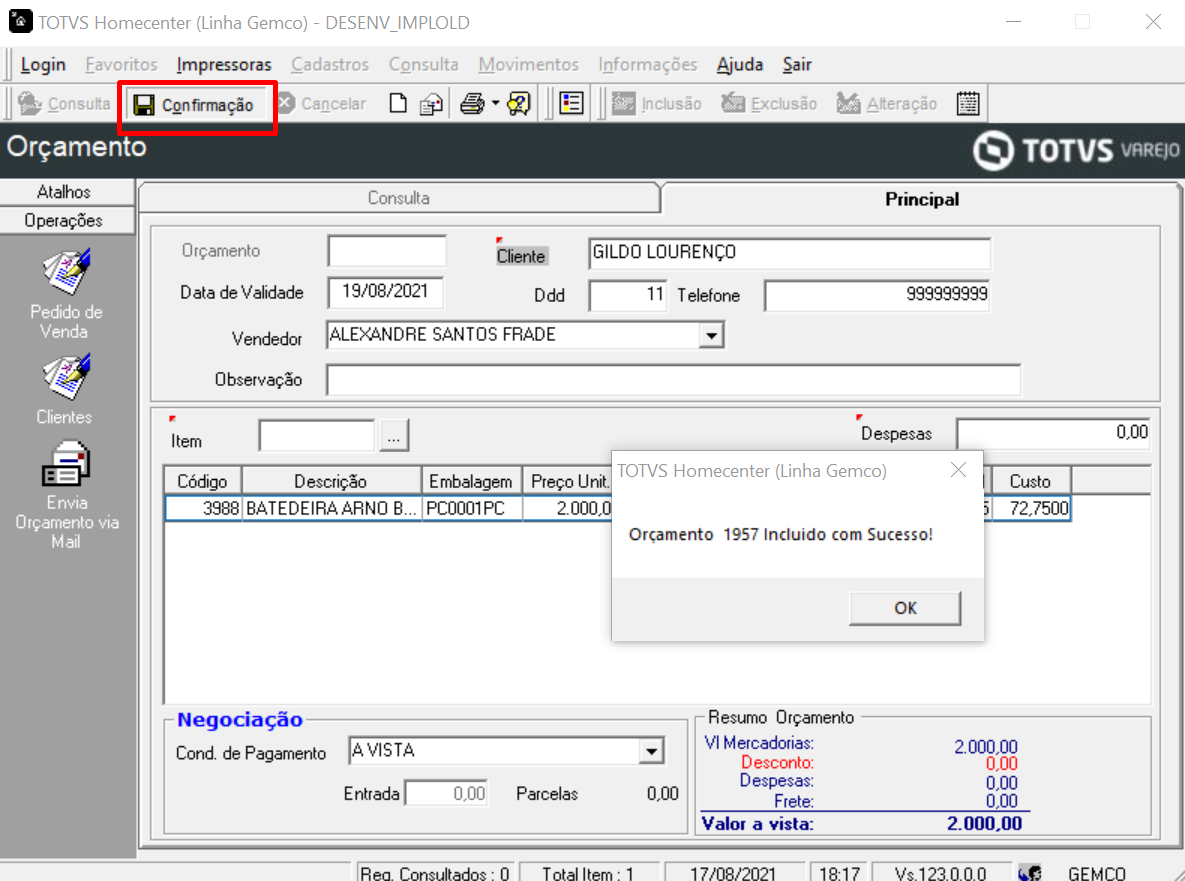
Task: Select the Operações side panel
Action: pyautogui.click(x=67, y=221)
